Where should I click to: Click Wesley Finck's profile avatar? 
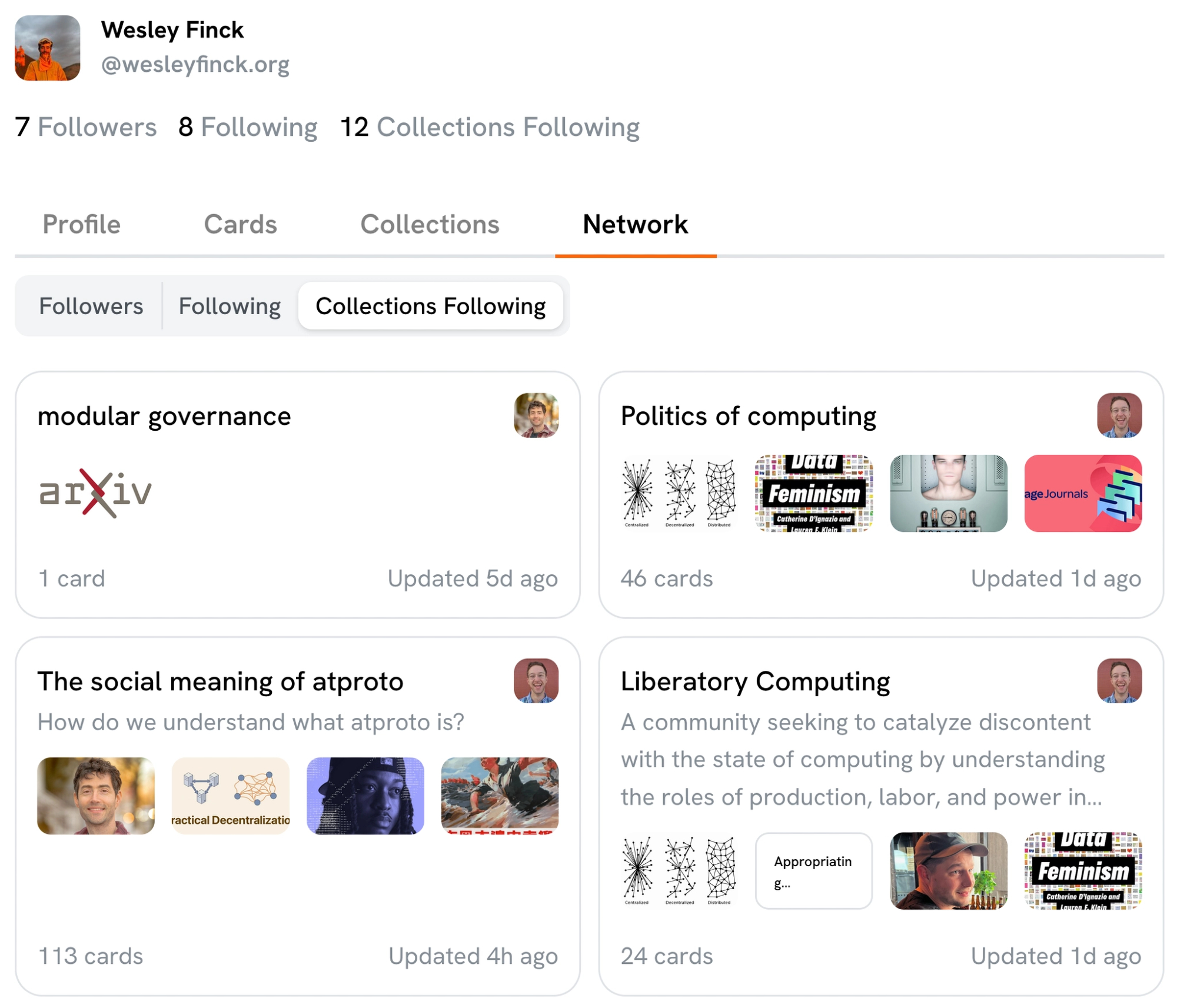[47, 48]
